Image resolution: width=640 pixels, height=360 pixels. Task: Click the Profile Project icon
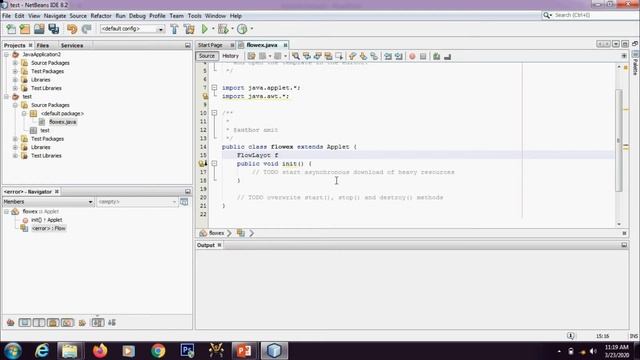pyautogui.click(x=242, y=29)
